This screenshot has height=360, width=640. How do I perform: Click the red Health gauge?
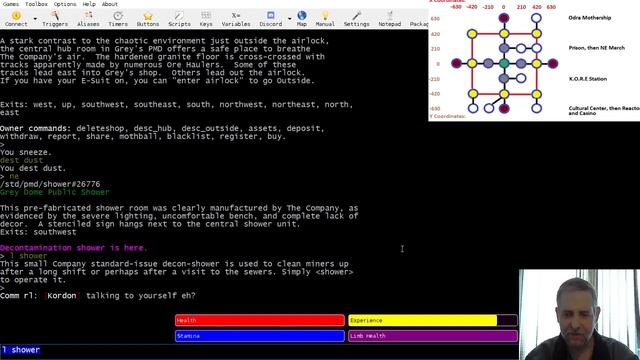(260, 320)
